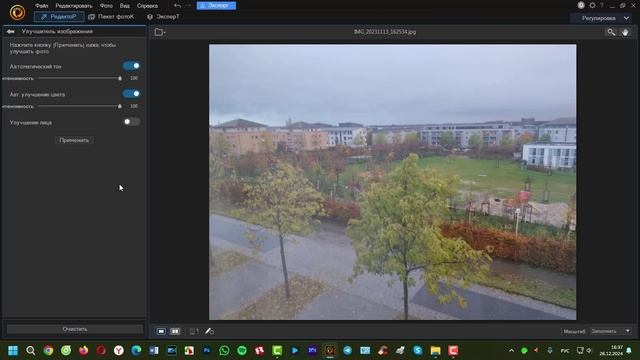Image resolution: width=640 pixels, height=360 pixels.
Task: Click the redo arrow icon
Action: click(x=188, y=6)
